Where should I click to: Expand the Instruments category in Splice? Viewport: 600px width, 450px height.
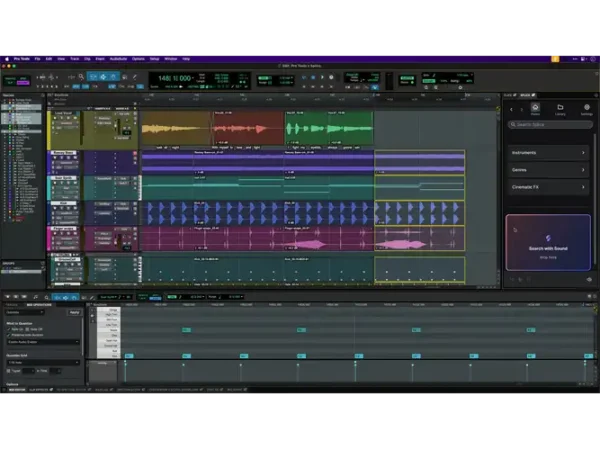548,153
